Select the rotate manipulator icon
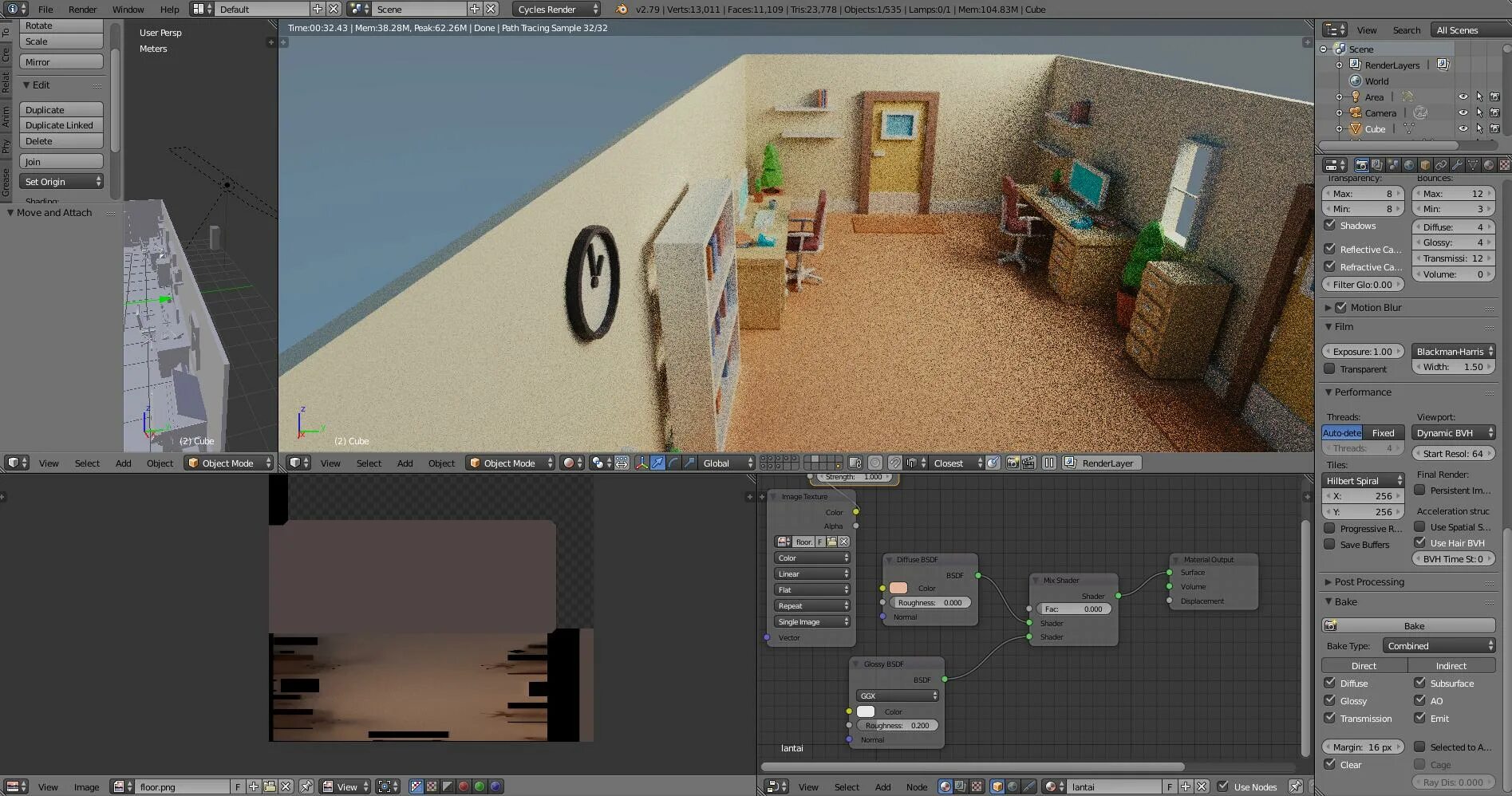Screen dimensions: 1512x796 click(673, 463)
